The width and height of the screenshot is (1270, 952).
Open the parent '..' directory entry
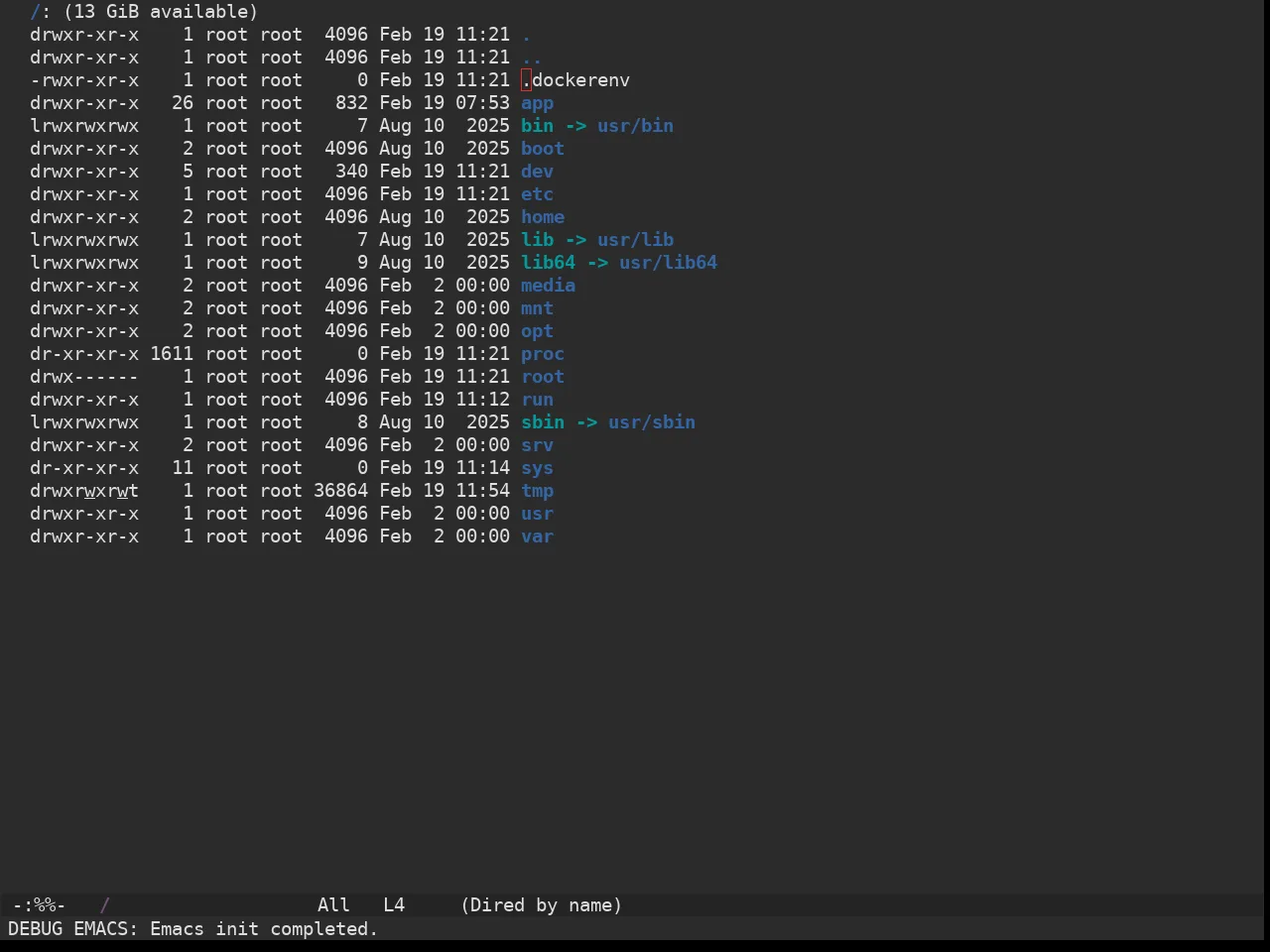pos(532,58)
